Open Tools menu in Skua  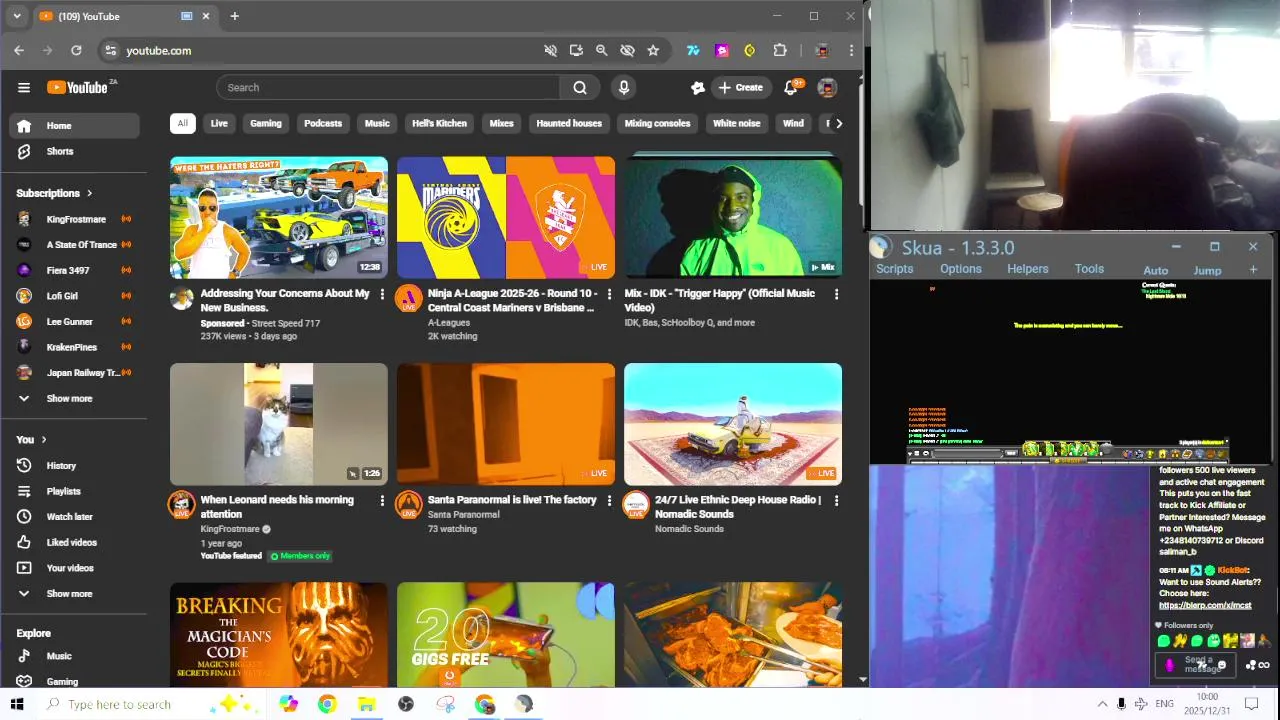(1089, 269)
